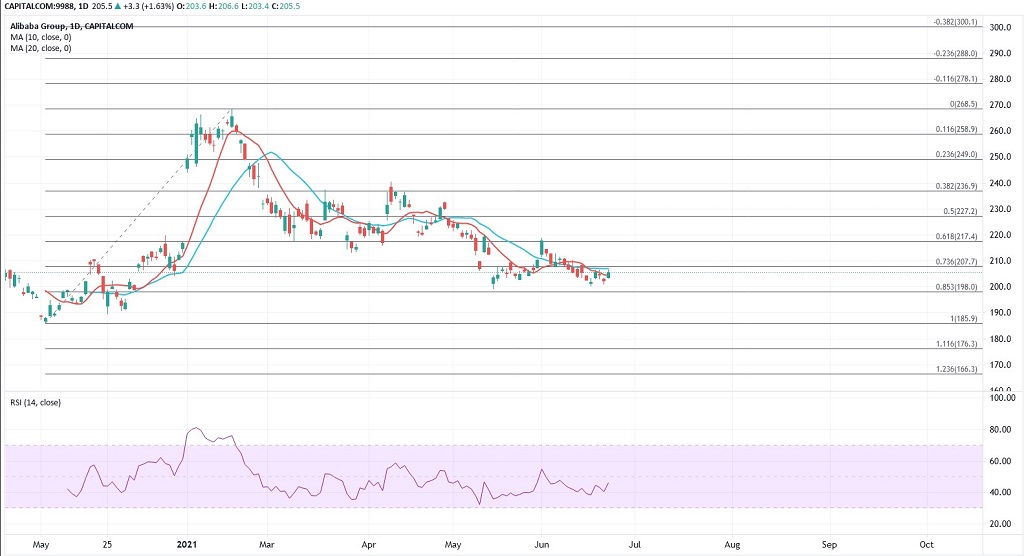
Task: Click the Aug date label on time axis
Action: coord(732,544)
